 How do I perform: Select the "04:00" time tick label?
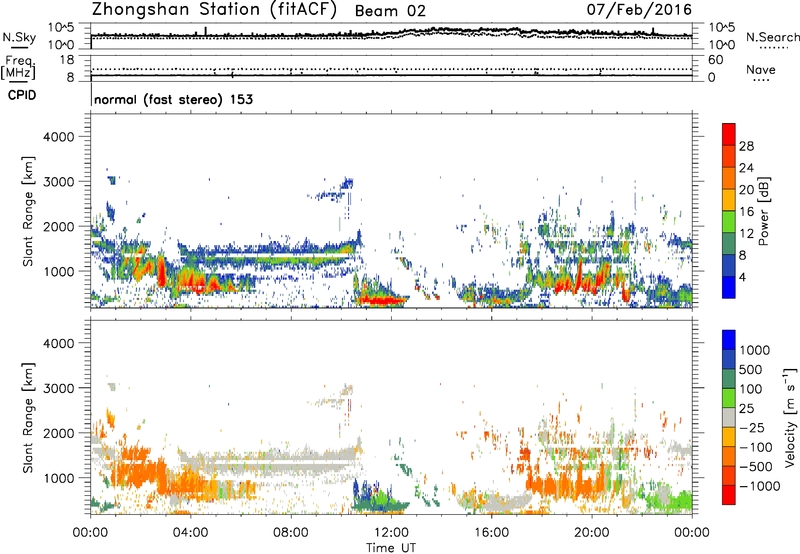(190, 533)
